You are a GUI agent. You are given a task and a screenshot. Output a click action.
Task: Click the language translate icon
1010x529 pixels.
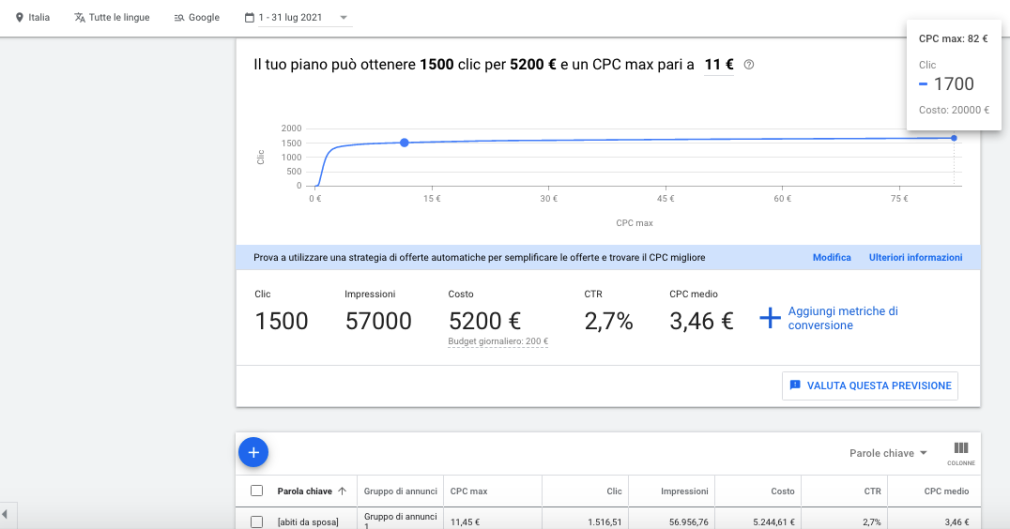[x=80, y=18]
